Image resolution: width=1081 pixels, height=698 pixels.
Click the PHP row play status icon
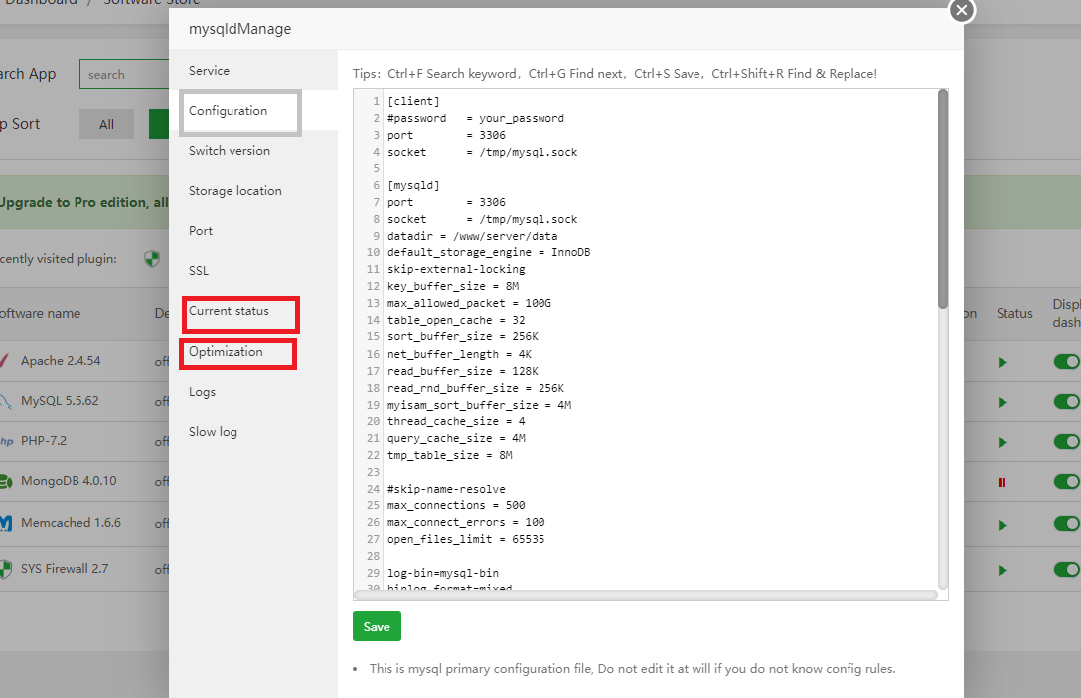click(x=1002, y=442)
